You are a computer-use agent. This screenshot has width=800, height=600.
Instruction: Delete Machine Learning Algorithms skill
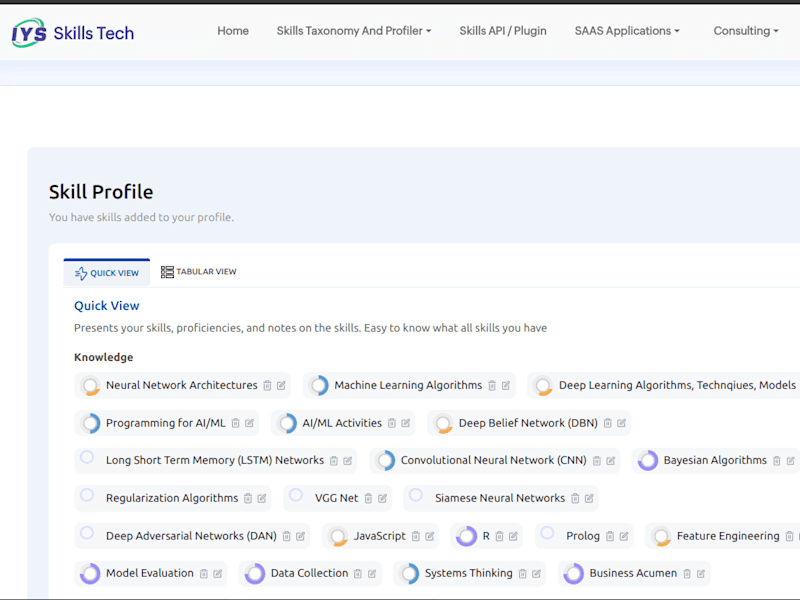tap(492, 386)
